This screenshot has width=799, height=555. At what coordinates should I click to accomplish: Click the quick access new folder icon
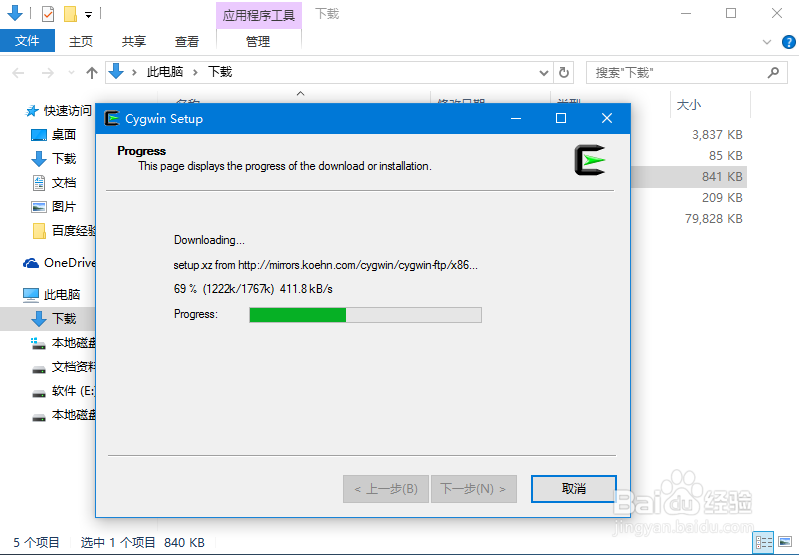[70, 14]
